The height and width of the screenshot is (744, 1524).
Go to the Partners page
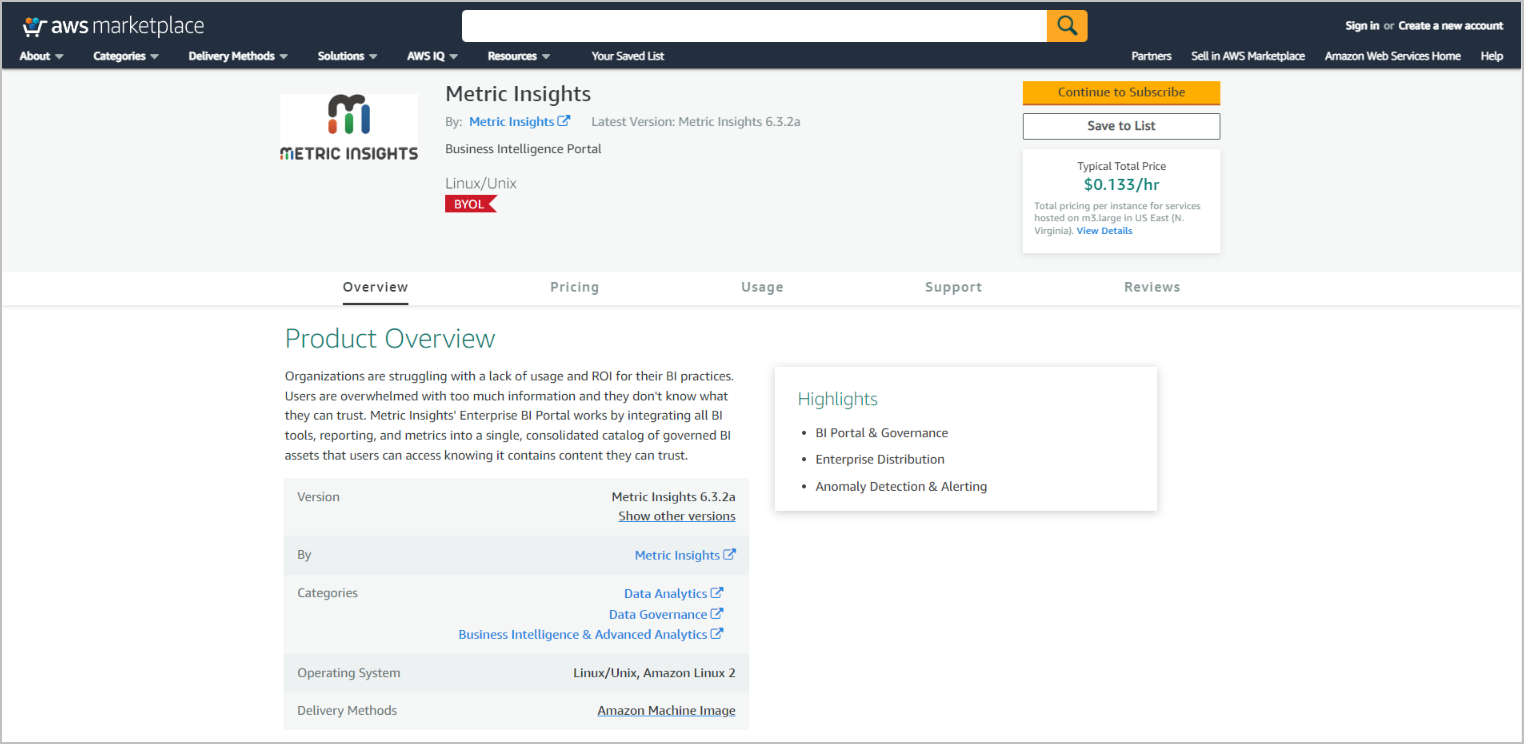[1151, 56]
